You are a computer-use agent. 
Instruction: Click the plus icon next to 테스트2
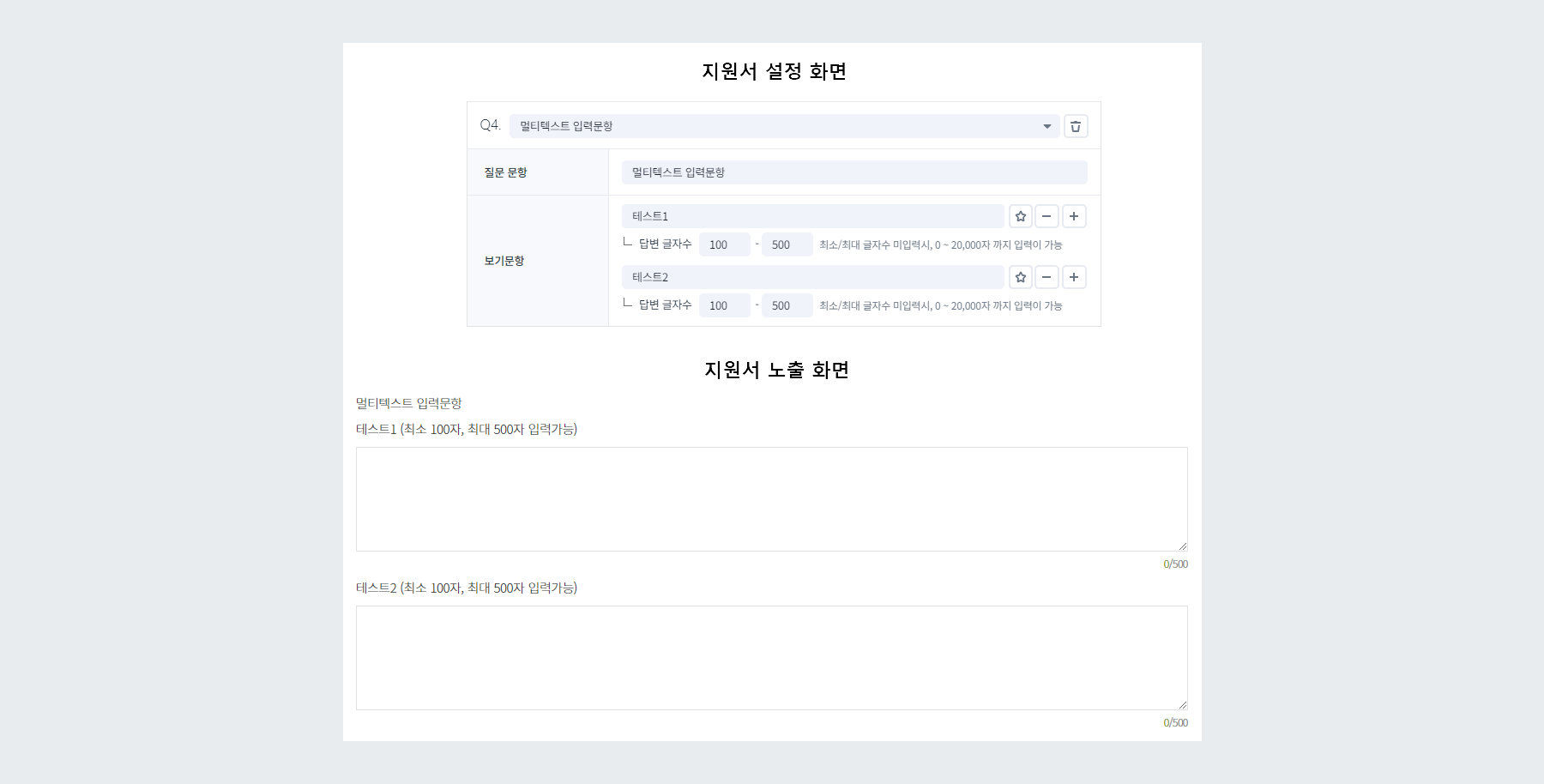coord(1074,277)
